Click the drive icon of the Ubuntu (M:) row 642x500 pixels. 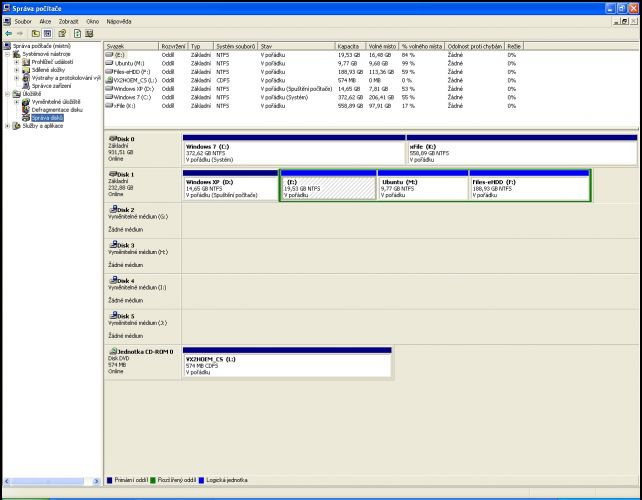tap(109, 63)
